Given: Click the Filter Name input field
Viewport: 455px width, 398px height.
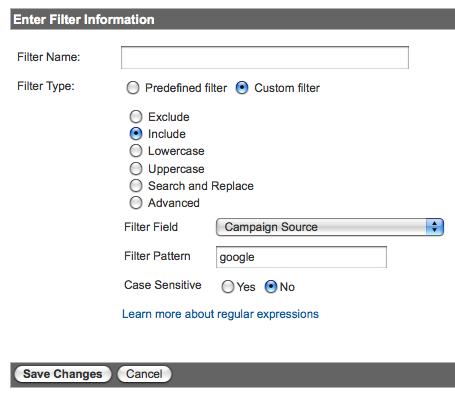Looking at the screenshot, I should [x=265, y=58].
